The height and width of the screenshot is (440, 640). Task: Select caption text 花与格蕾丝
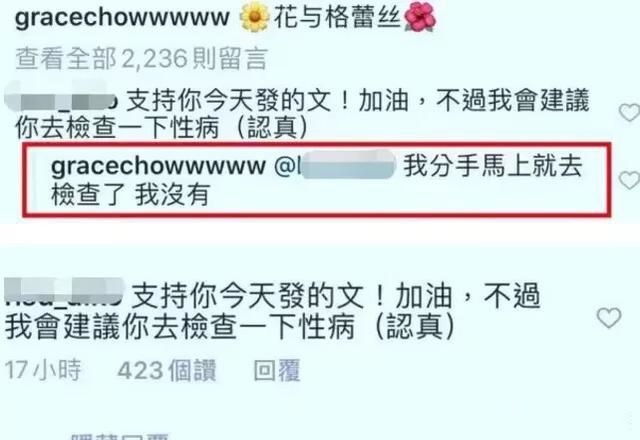click(x=337, y=18)
